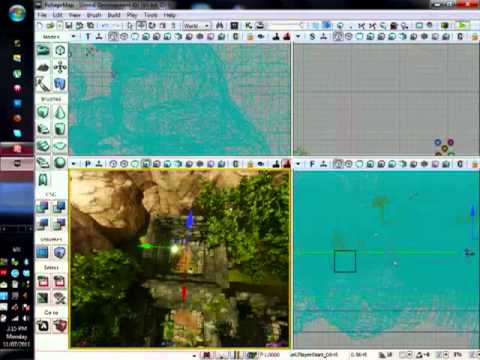This screenshot has width=480, height=360.
Task: Open the Brush menu
Action: coord(94,15)
